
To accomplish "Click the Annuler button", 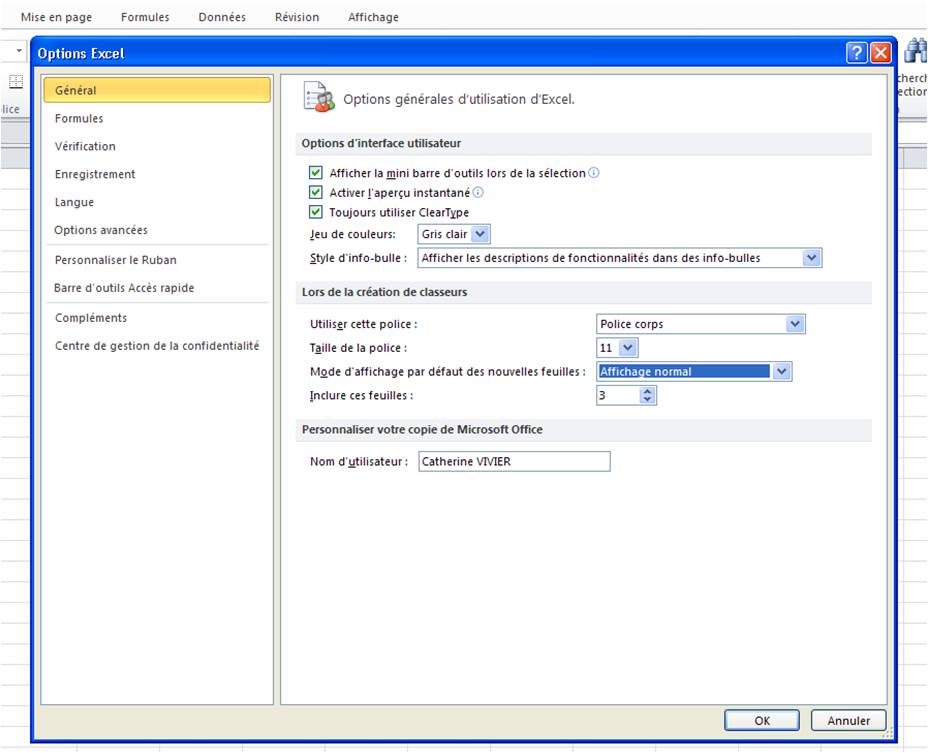I will pos(849,720).
